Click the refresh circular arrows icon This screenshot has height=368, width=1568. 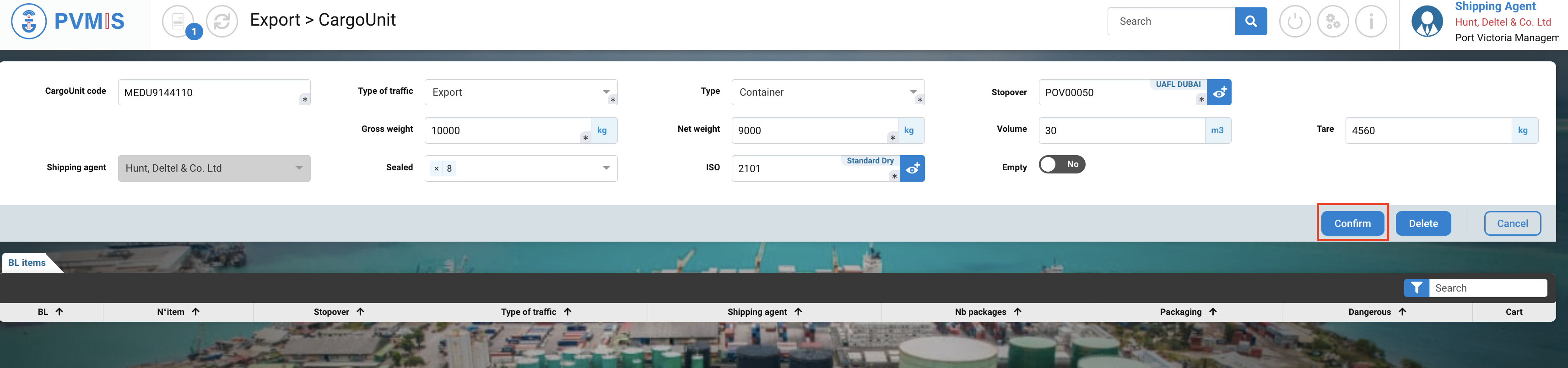tap(222, 22)
